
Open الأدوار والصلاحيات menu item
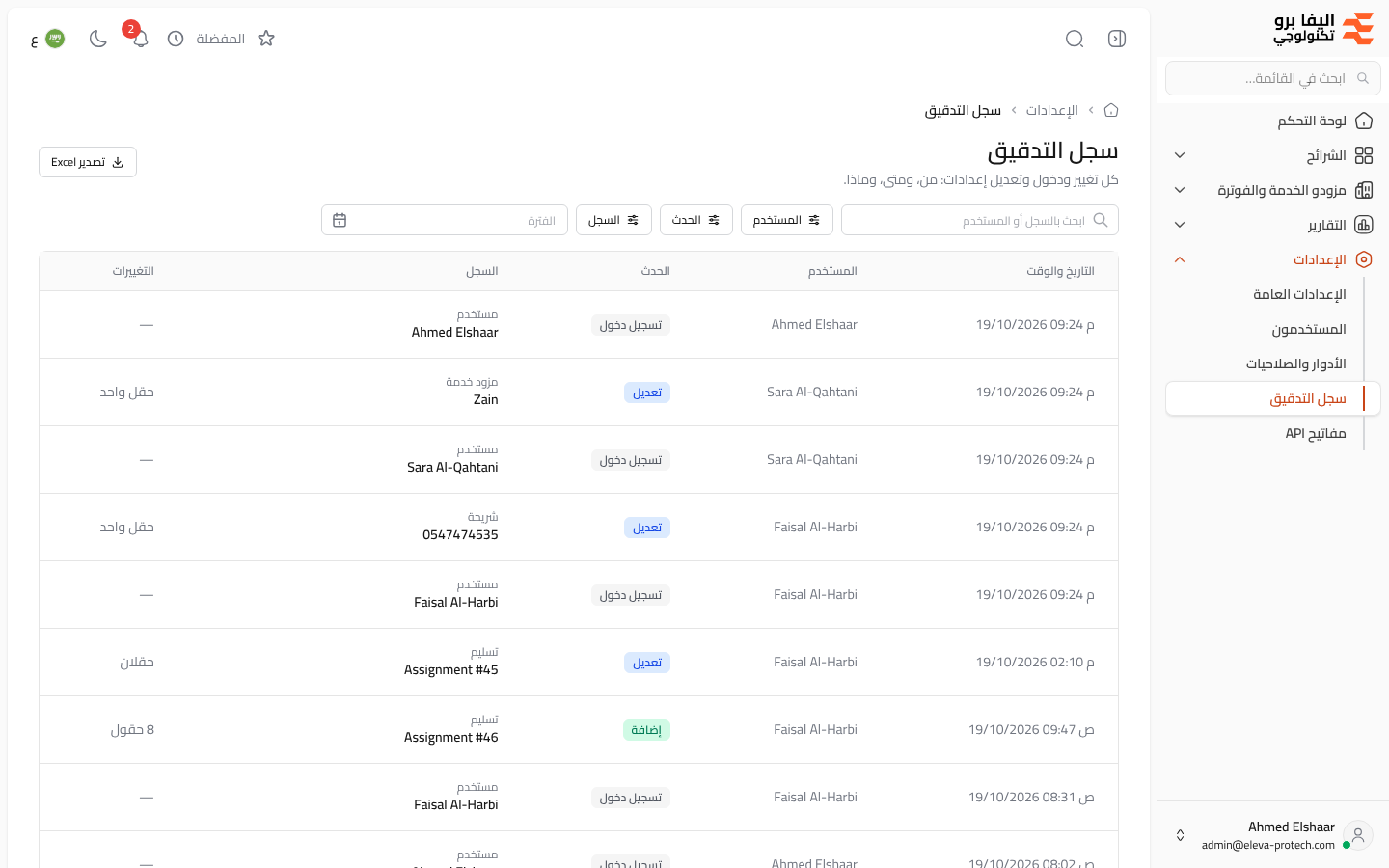pos(1273,364)
